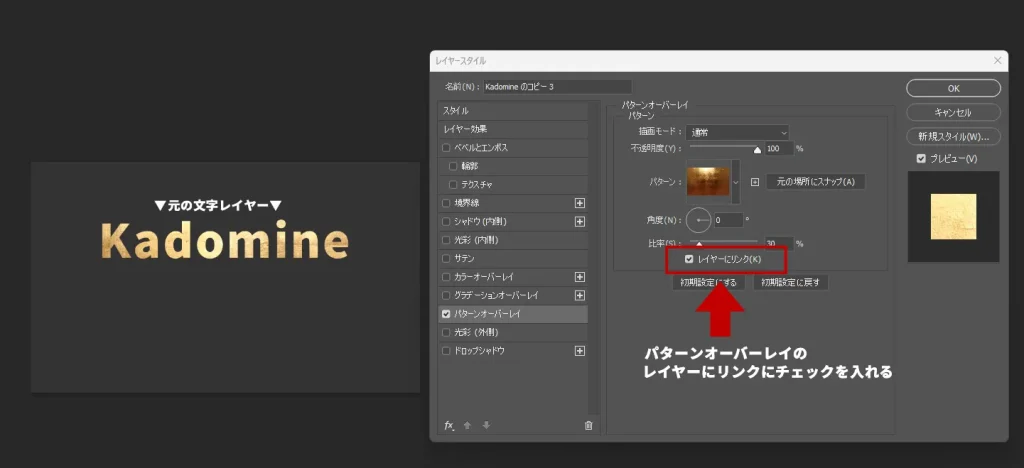
Task: Enable the ベベルとエンボス checkbox
Action: coord(446,148)
